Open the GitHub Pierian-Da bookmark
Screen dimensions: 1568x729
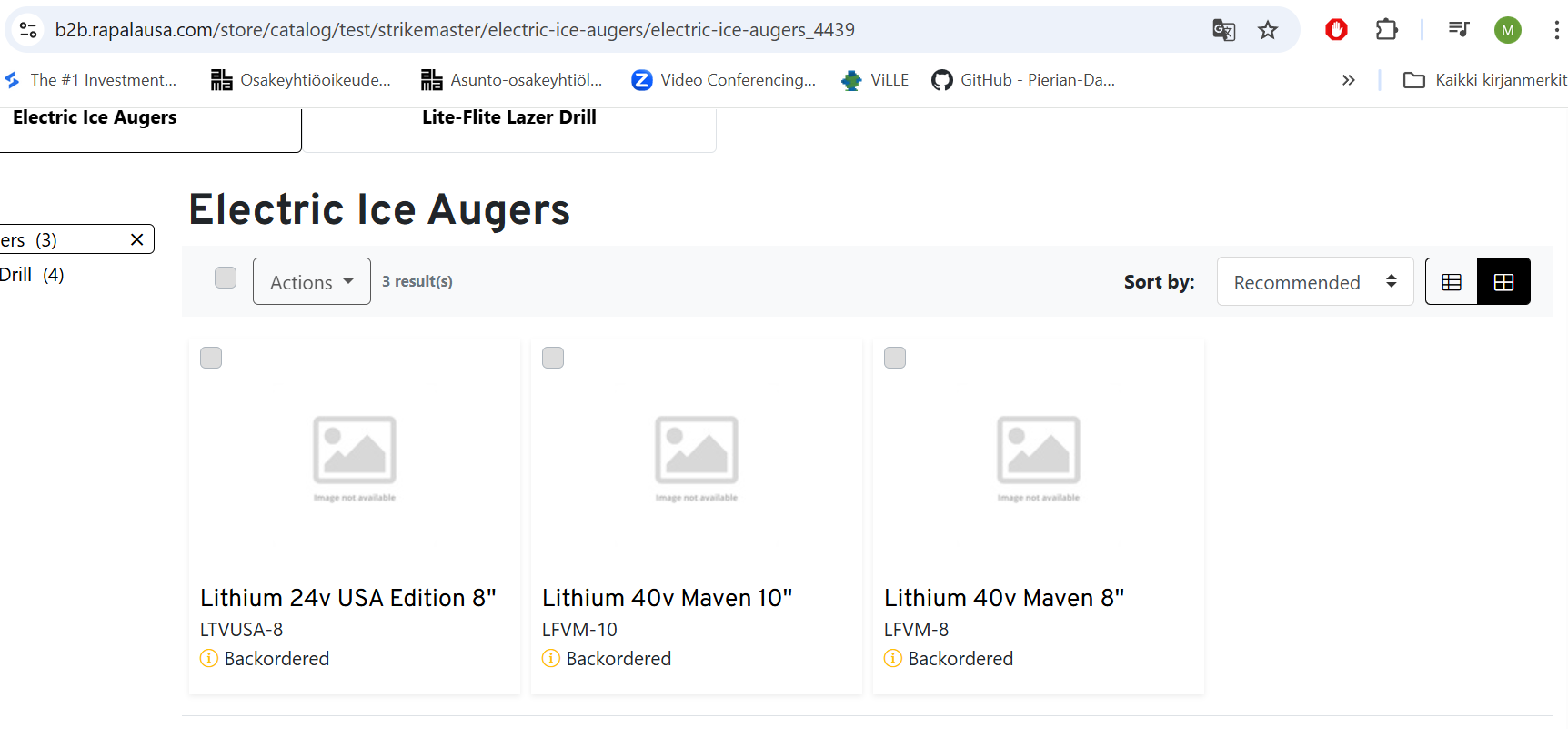click(1023, 80)
